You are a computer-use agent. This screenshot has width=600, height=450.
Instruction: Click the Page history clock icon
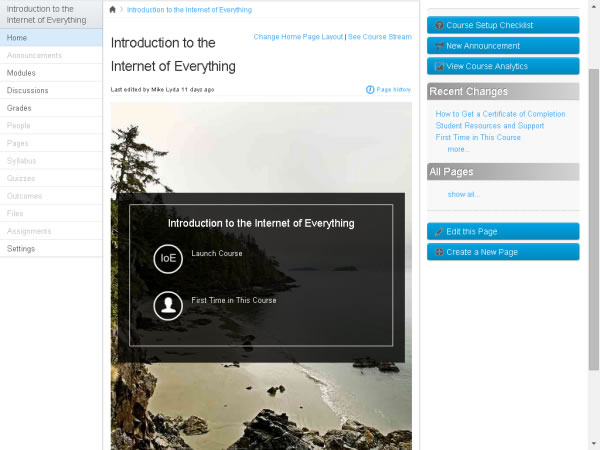[370, 90]
